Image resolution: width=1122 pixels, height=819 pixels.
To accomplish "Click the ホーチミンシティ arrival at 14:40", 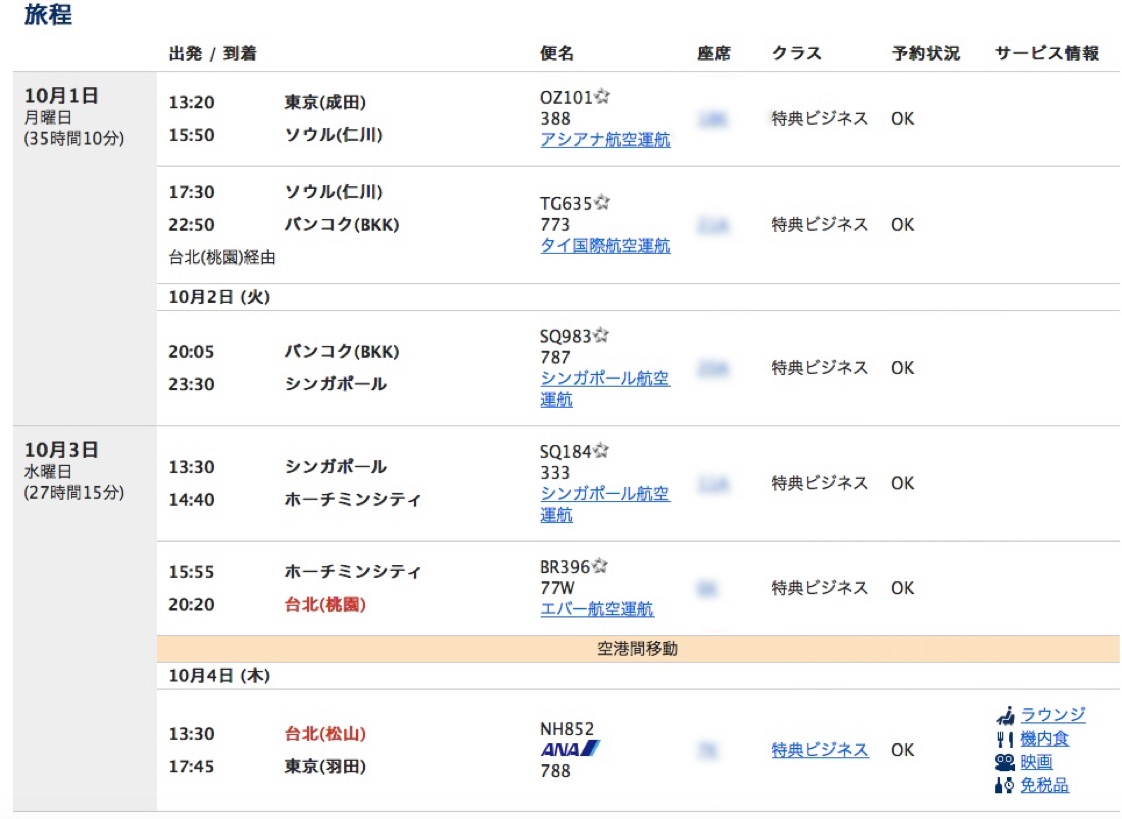I will point(353,499).
